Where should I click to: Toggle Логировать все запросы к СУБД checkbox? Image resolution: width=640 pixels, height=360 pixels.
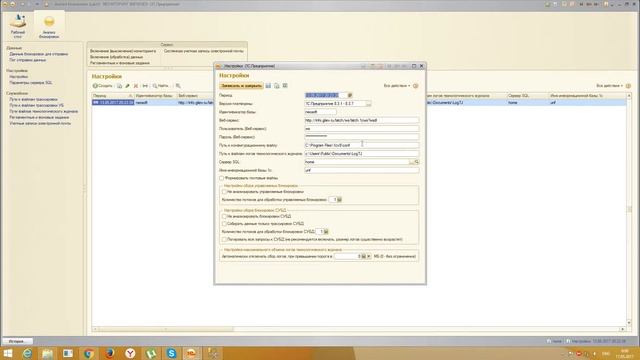pyautogui.click(x=224, y=239)
